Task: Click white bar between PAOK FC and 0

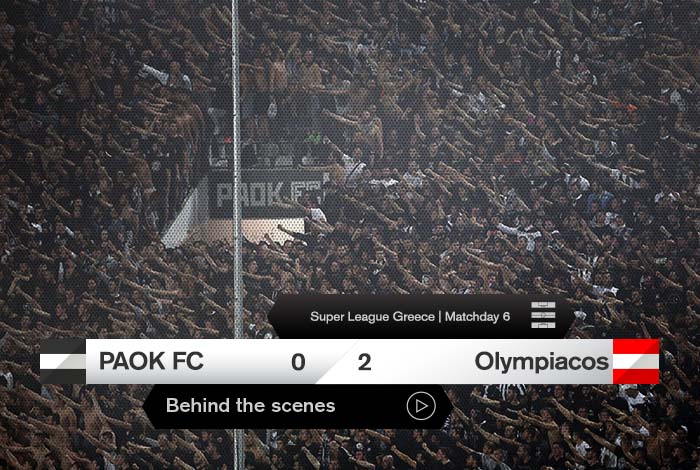Action: click(247, 362)
